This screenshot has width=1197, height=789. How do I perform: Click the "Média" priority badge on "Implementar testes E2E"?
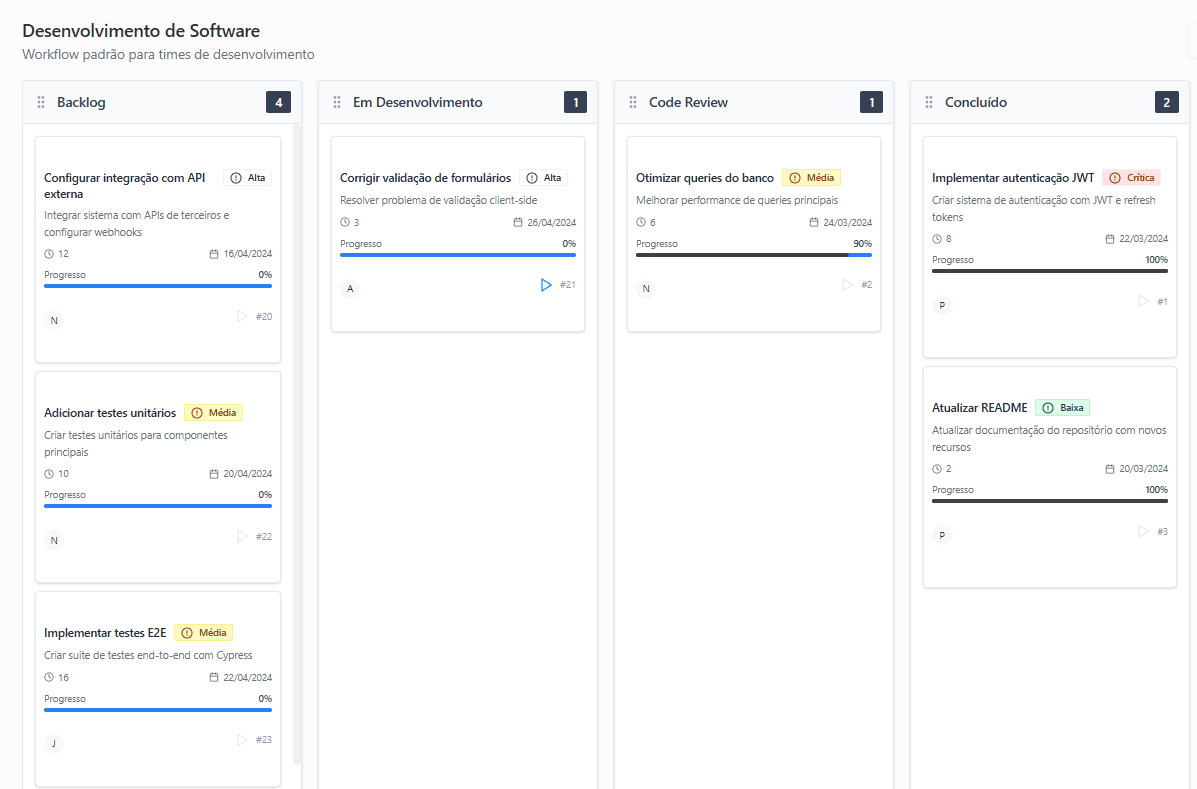(x=203, y=632)
